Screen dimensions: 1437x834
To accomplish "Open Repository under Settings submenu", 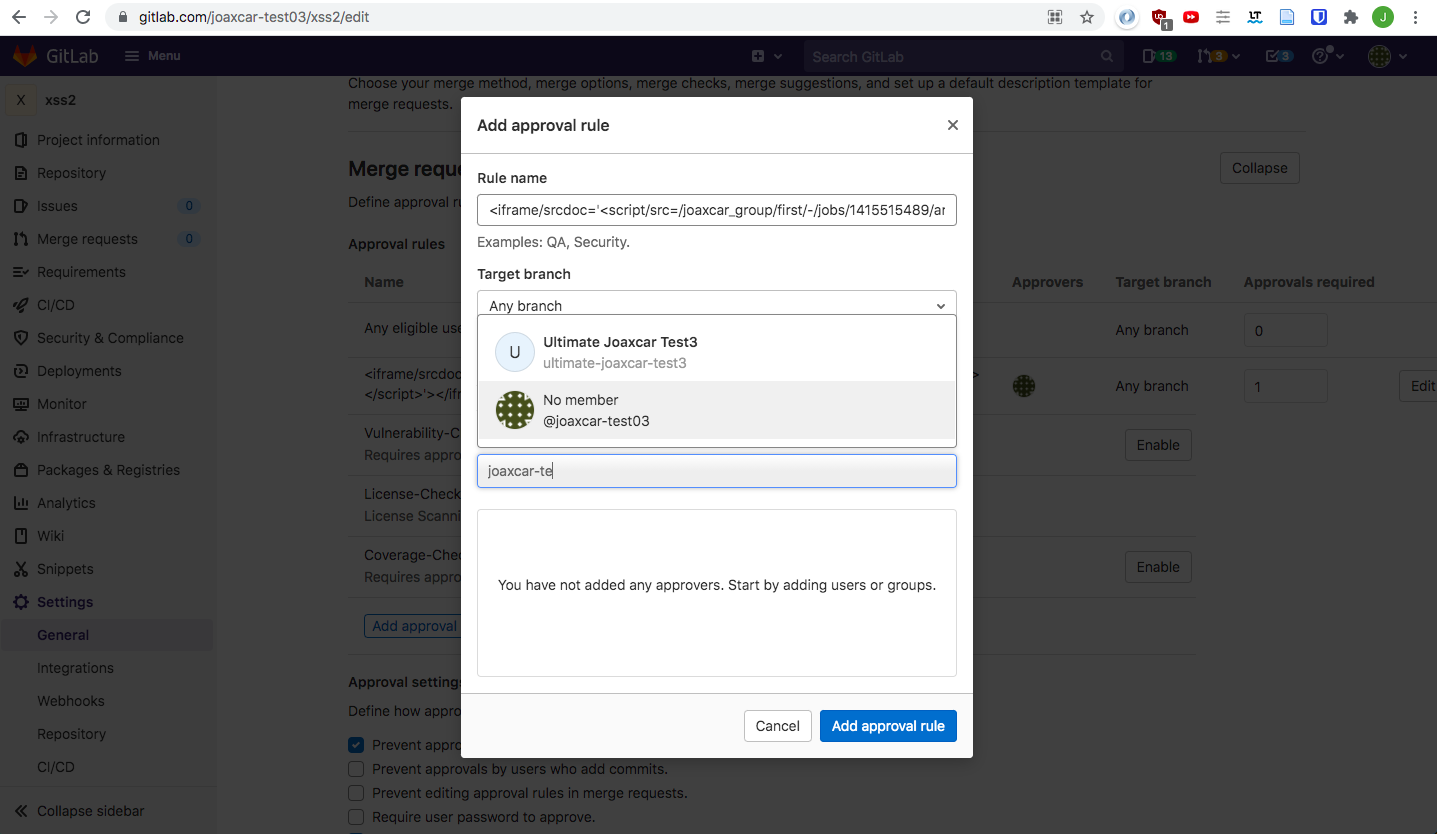I will pos(71,734).
